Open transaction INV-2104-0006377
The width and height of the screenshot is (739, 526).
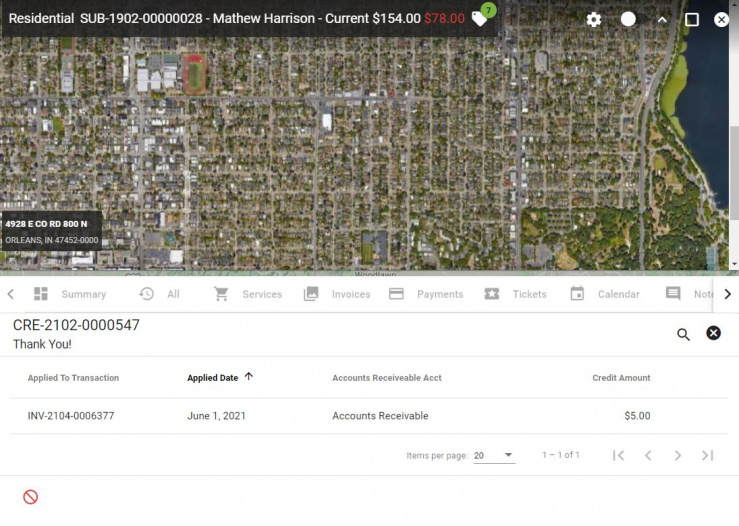(x=71, y=416)
